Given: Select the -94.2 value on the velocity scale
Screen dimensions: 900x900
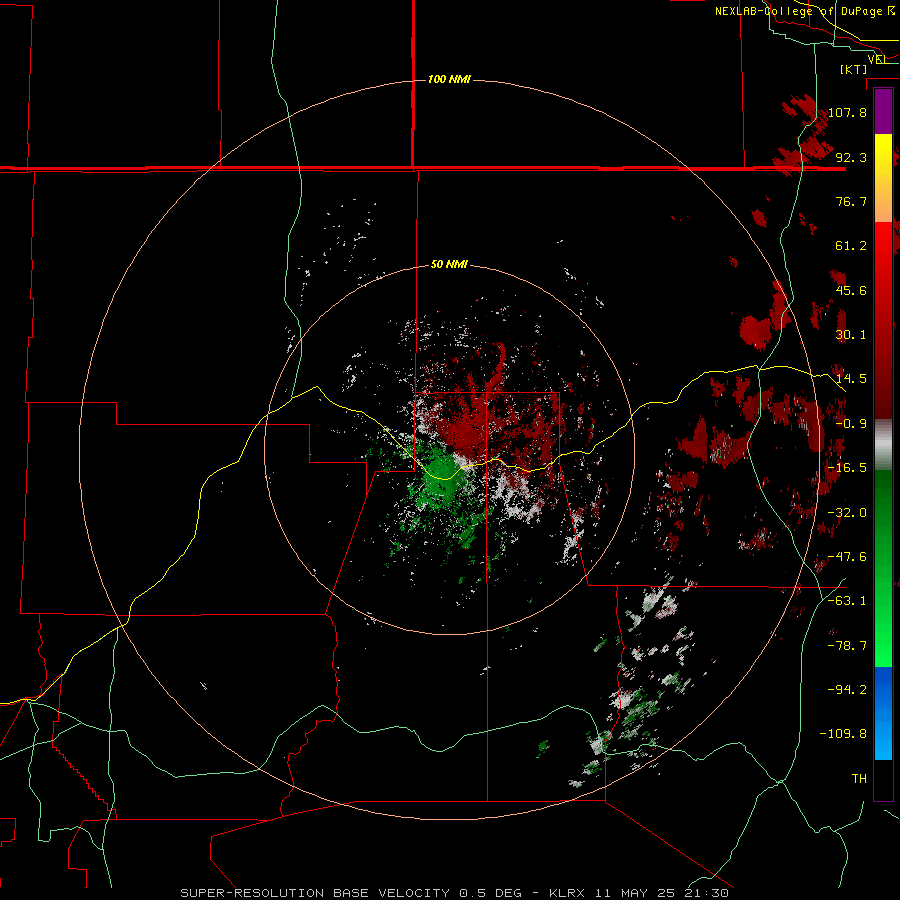Looking at the screenshot, I should [847, 690].
